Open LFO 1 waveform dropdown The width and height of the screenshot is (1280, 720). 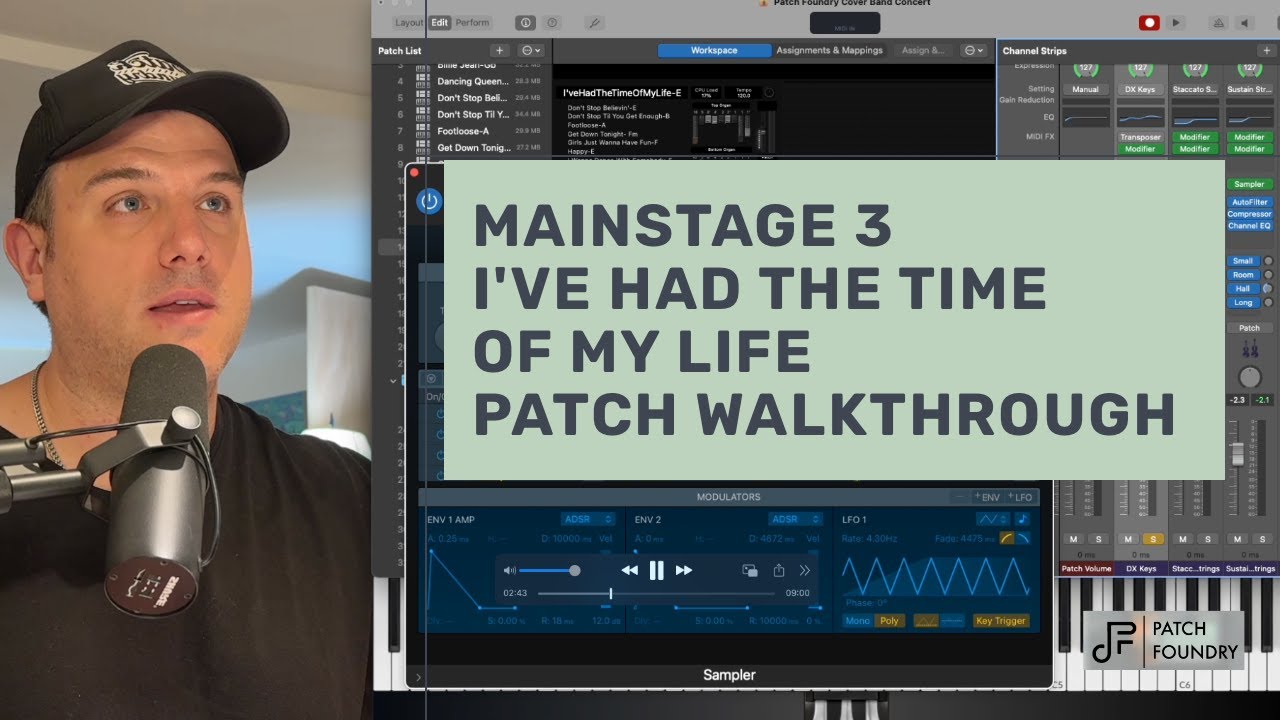click(993, 519)
